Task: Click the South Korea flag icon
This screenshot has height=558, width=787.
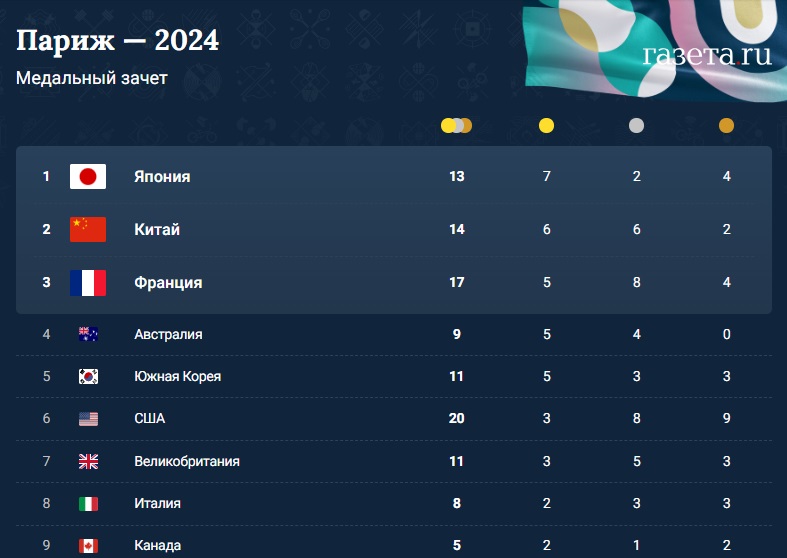Action: click(88, 376)
